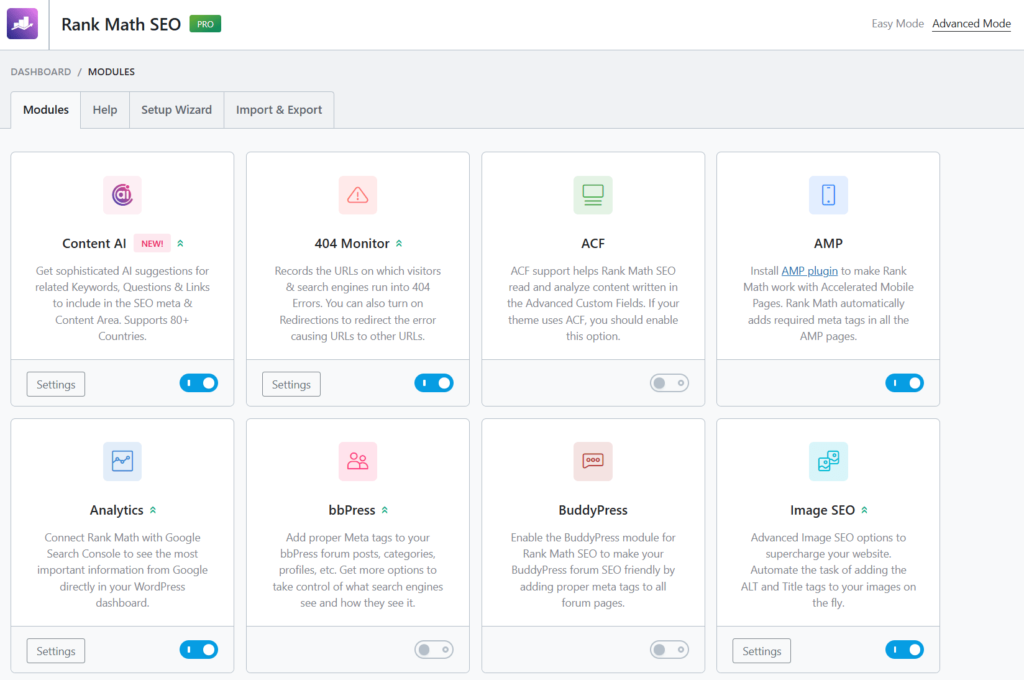Open the Import & Export tab
Image resolution: width=1024 pixels, height=680 pixels.
[279, 110]
